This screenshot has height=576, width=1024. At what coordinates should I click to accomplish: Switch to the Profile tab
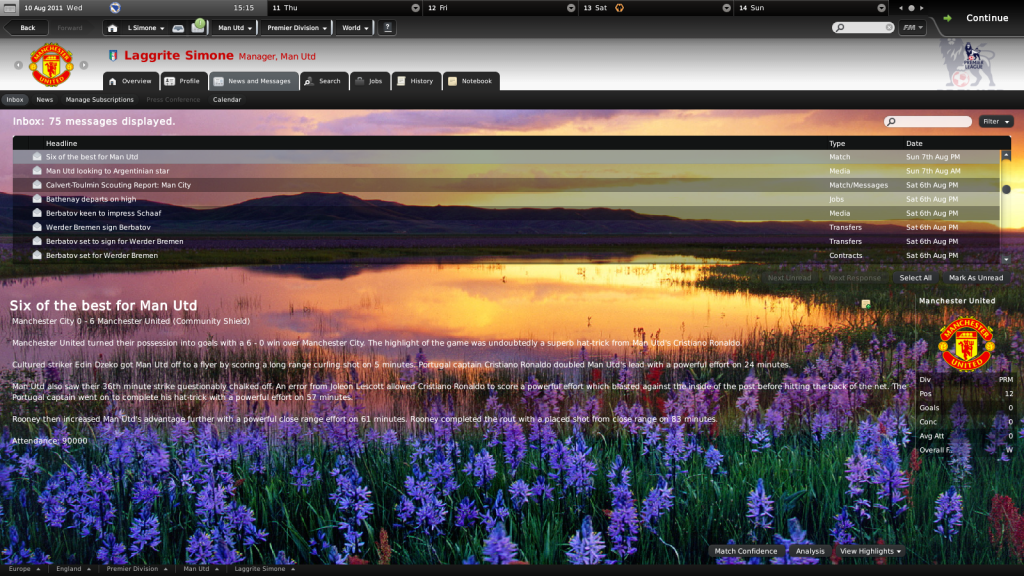[184, 81]
